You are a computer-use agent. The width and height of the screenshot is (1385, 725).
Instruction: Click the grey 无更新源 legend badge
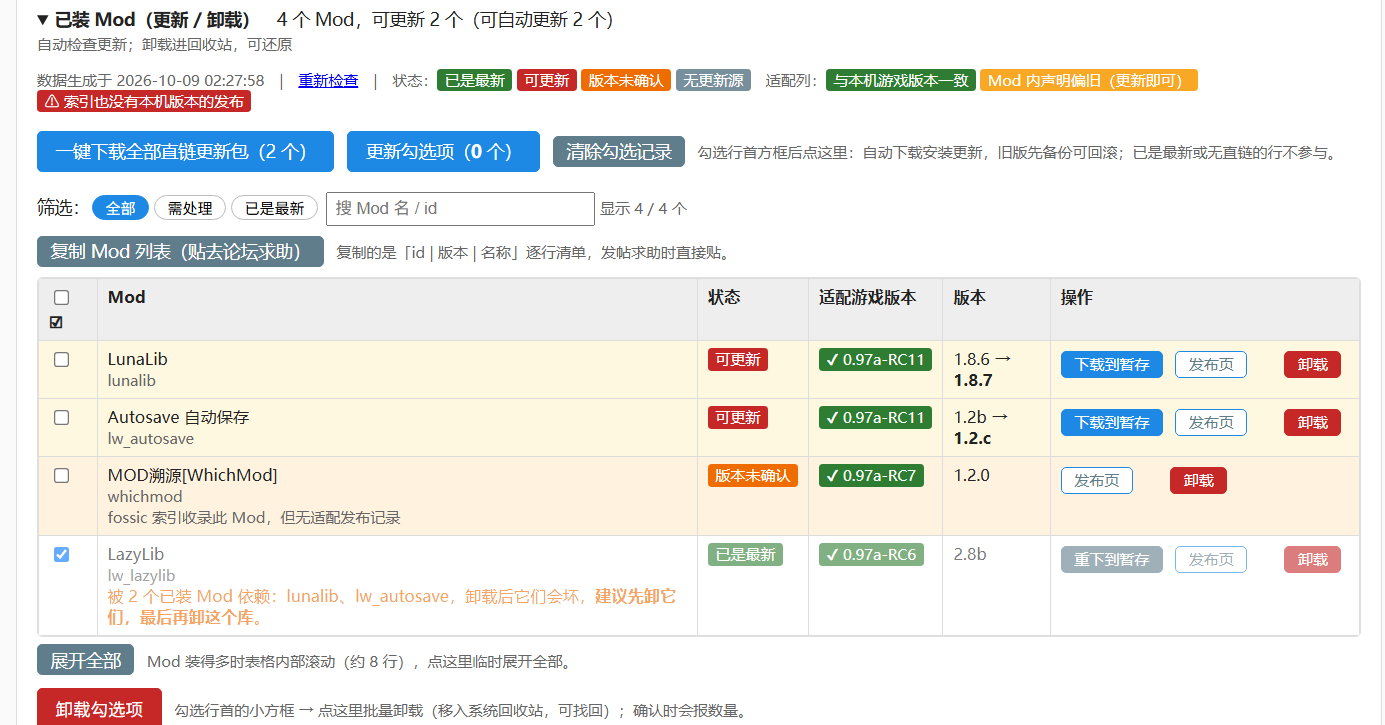pyautogui.click(x=713, y=81)
